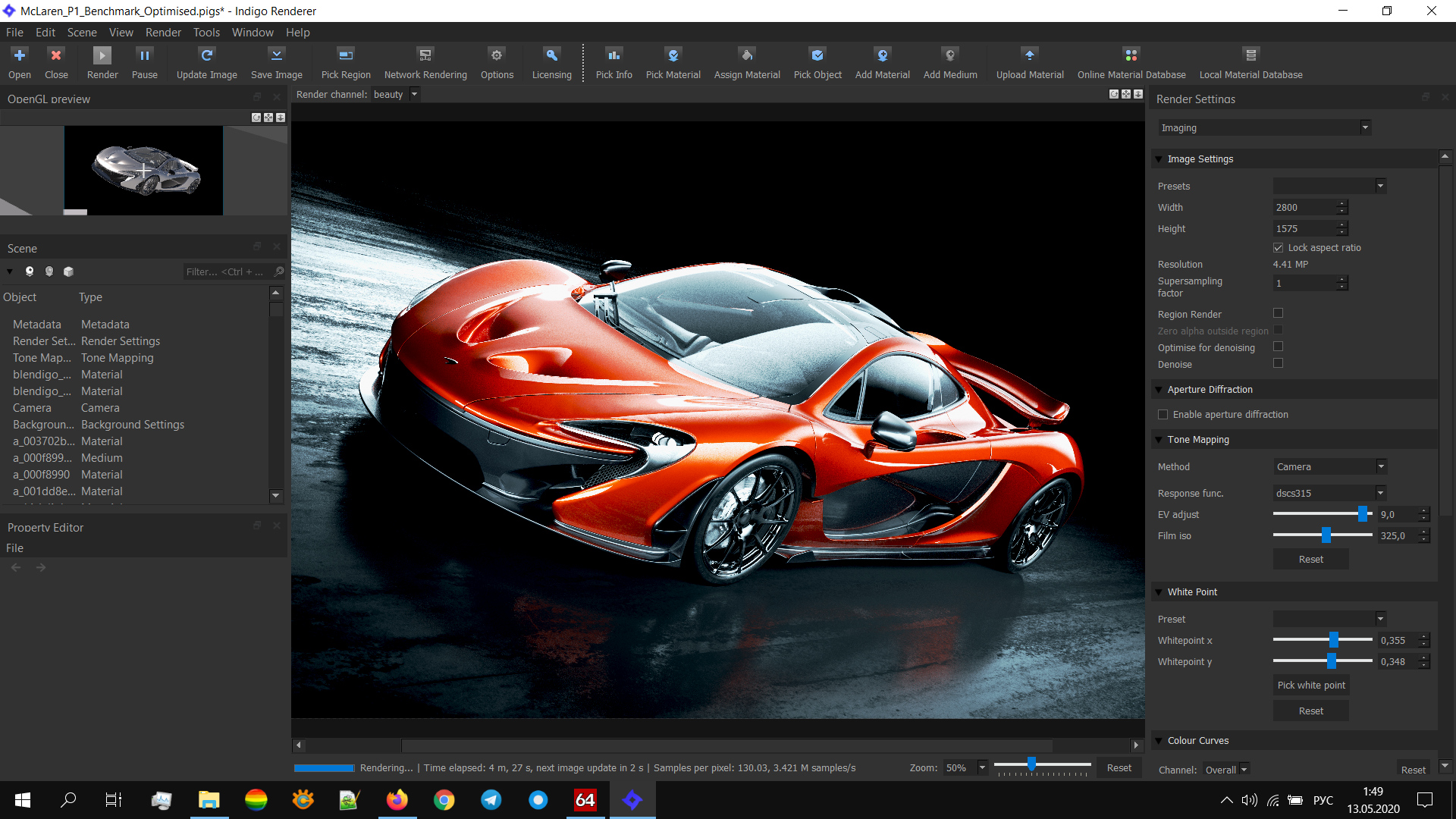Image resolution: width=1456 pixels, height=819 pixels.
Task: Click the Save Image toolbar icon
Action: pos(276,55)
